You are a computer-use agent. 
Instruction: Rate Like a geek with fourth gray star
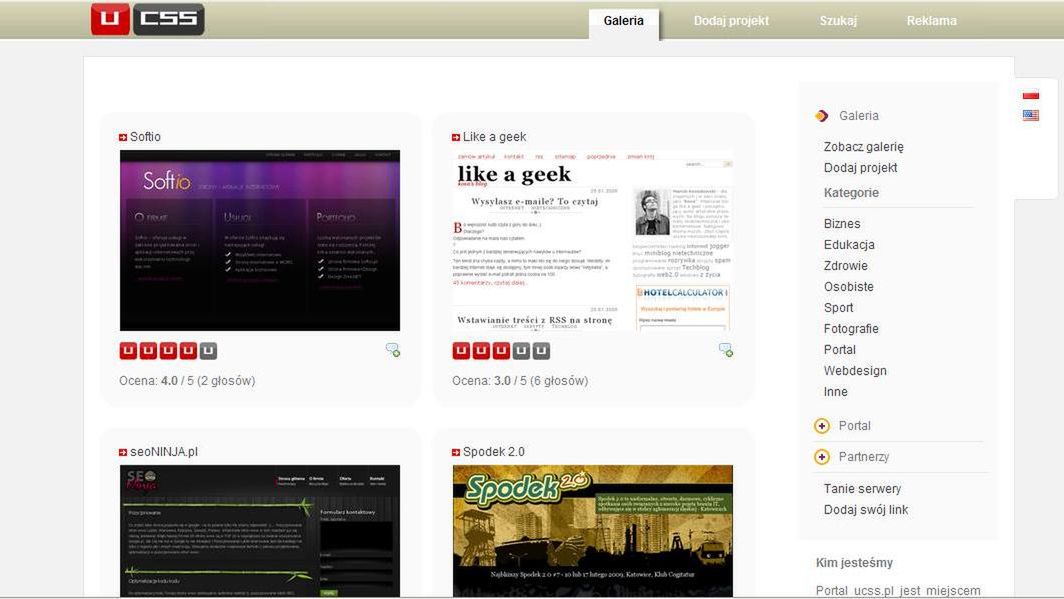521,351
